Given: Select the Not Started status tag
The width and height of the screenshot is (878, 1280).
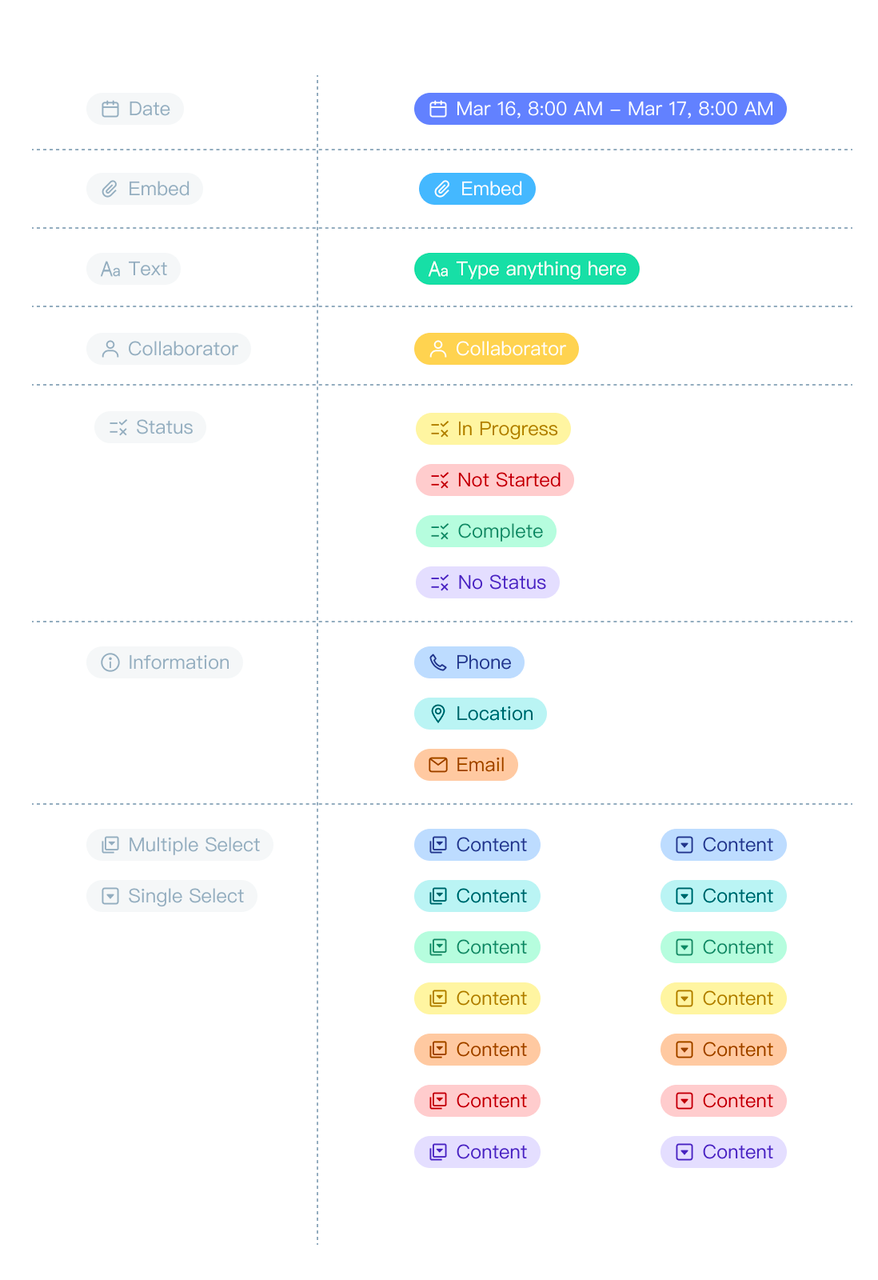Looking at the screenshot, I should coord(495,480).
